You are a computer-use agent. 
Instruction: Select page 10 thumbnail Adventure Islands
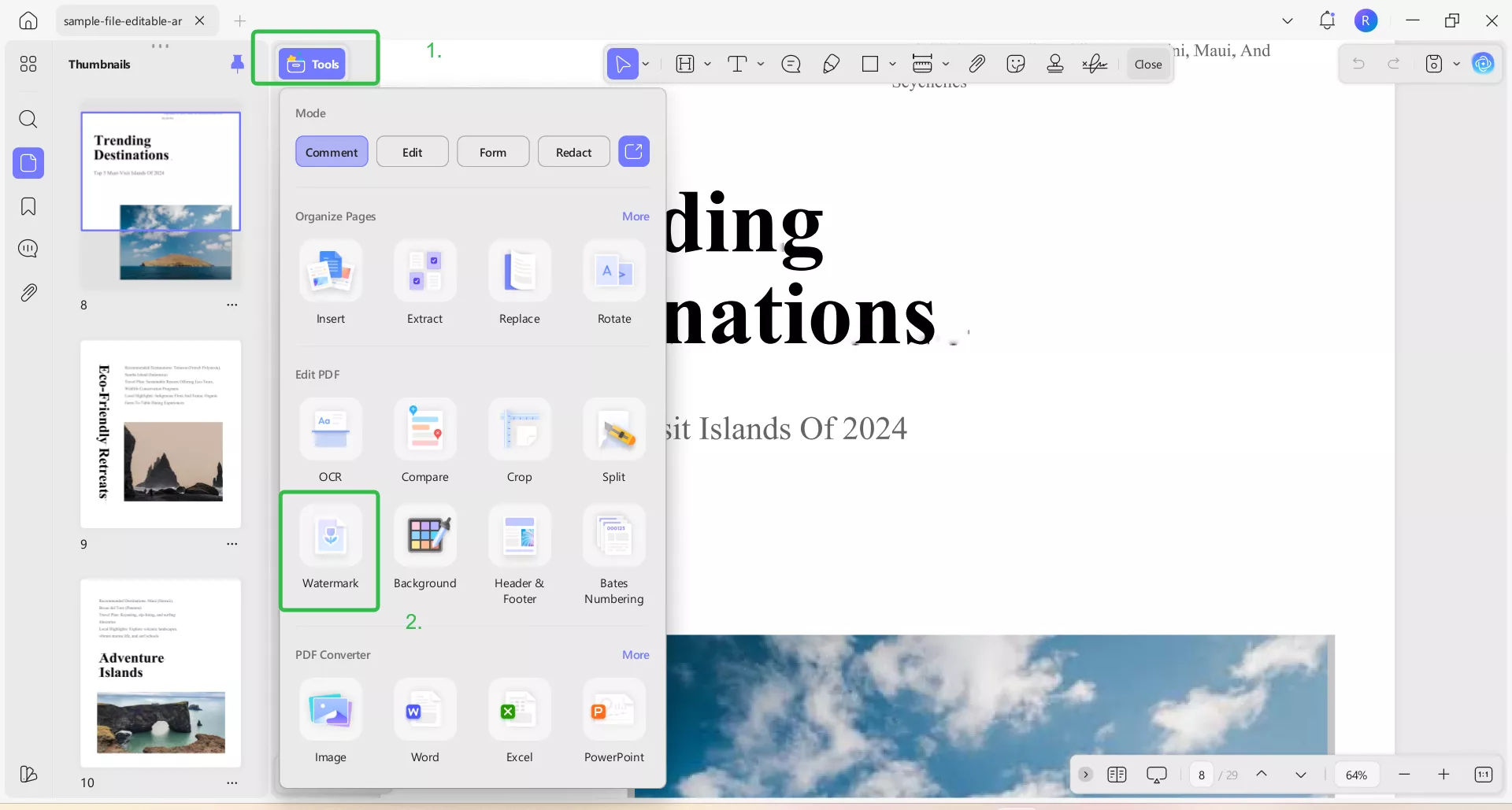161,673
